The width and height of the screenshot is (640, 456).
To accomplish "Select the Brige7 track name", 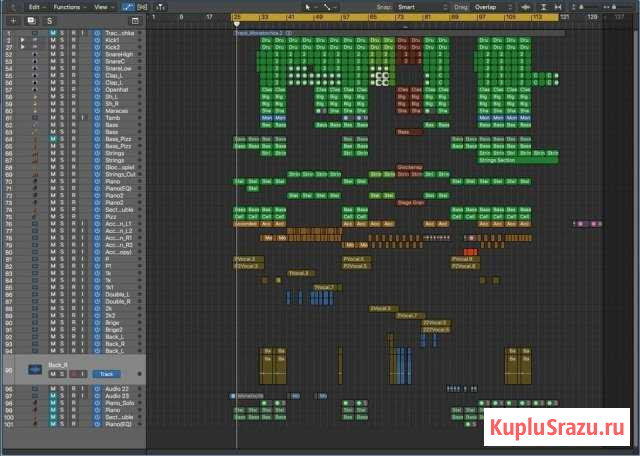I will coord(114,329).
